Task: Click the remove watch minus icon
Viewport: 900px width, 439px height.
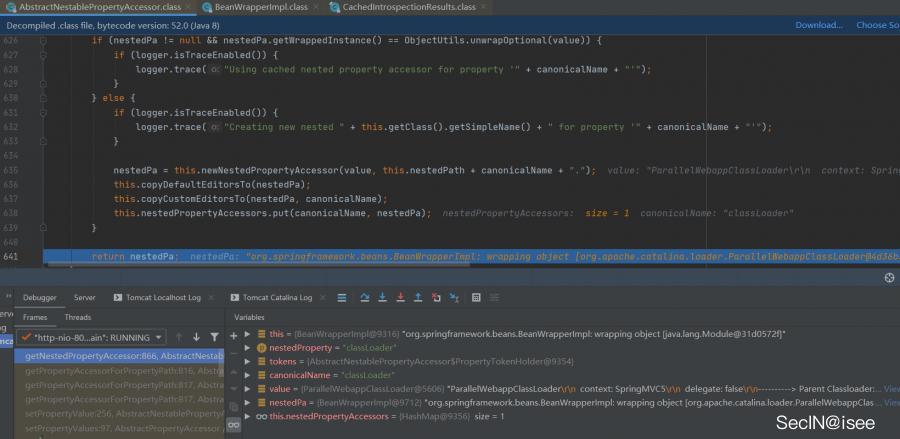Action: (x=234, y=353)
